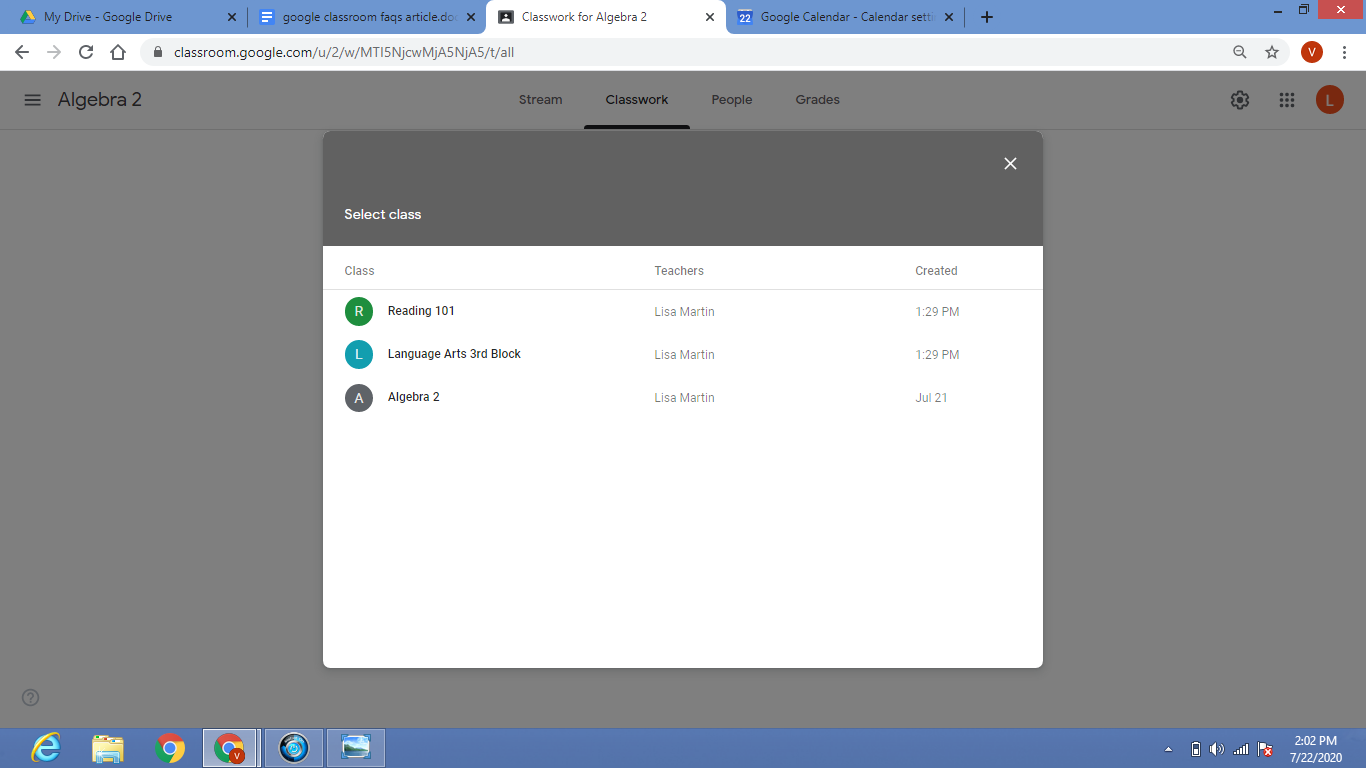Open the Chrome profile V avatar
1366x768 pixels.
(x=1312, y=52)
